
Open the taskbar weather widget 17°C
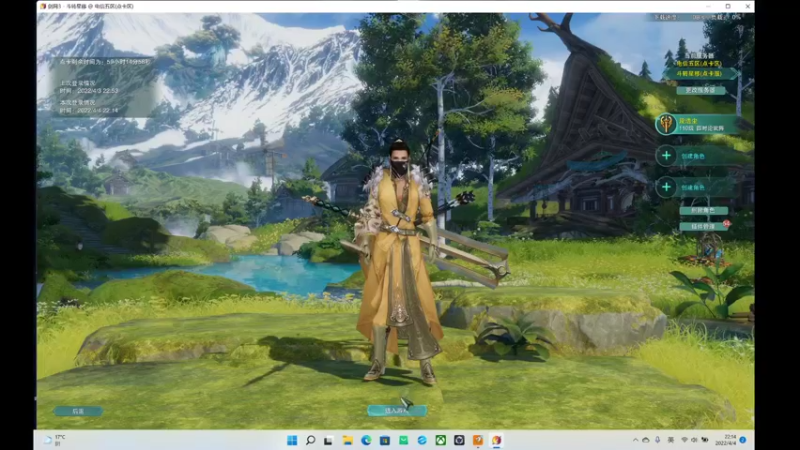55,440
